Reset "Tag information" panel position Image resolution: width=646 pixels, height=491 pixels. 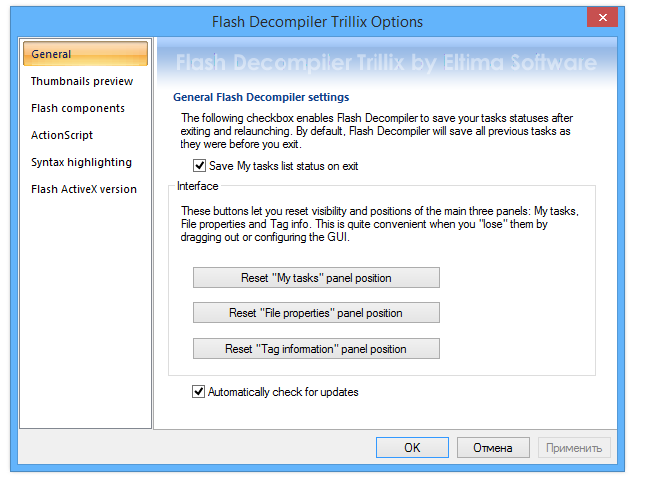pos(316,348)
